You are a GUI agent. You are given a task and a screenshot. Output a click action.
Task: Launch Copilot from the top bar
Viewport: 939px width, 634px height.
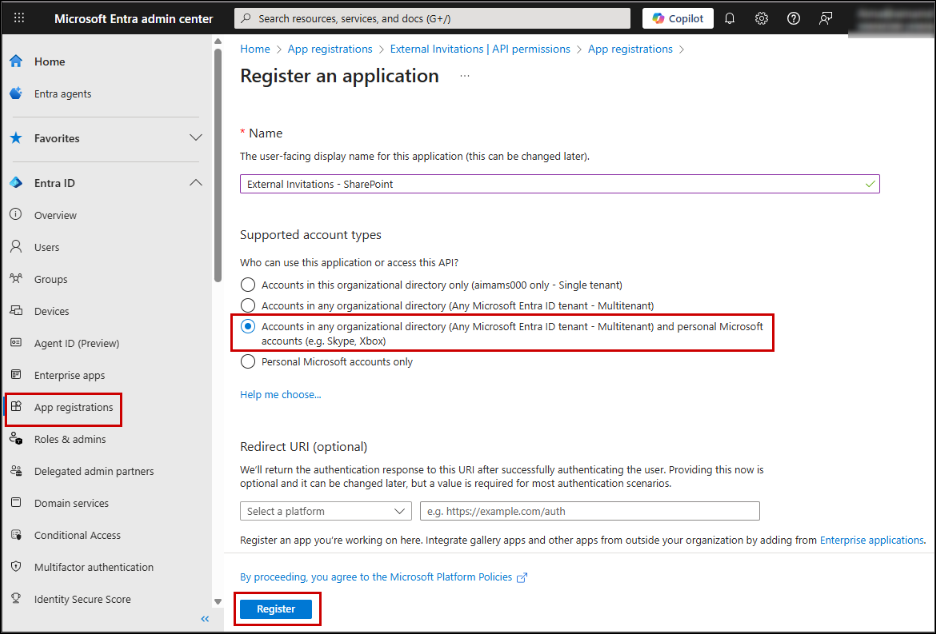click(x=678, y=18)
